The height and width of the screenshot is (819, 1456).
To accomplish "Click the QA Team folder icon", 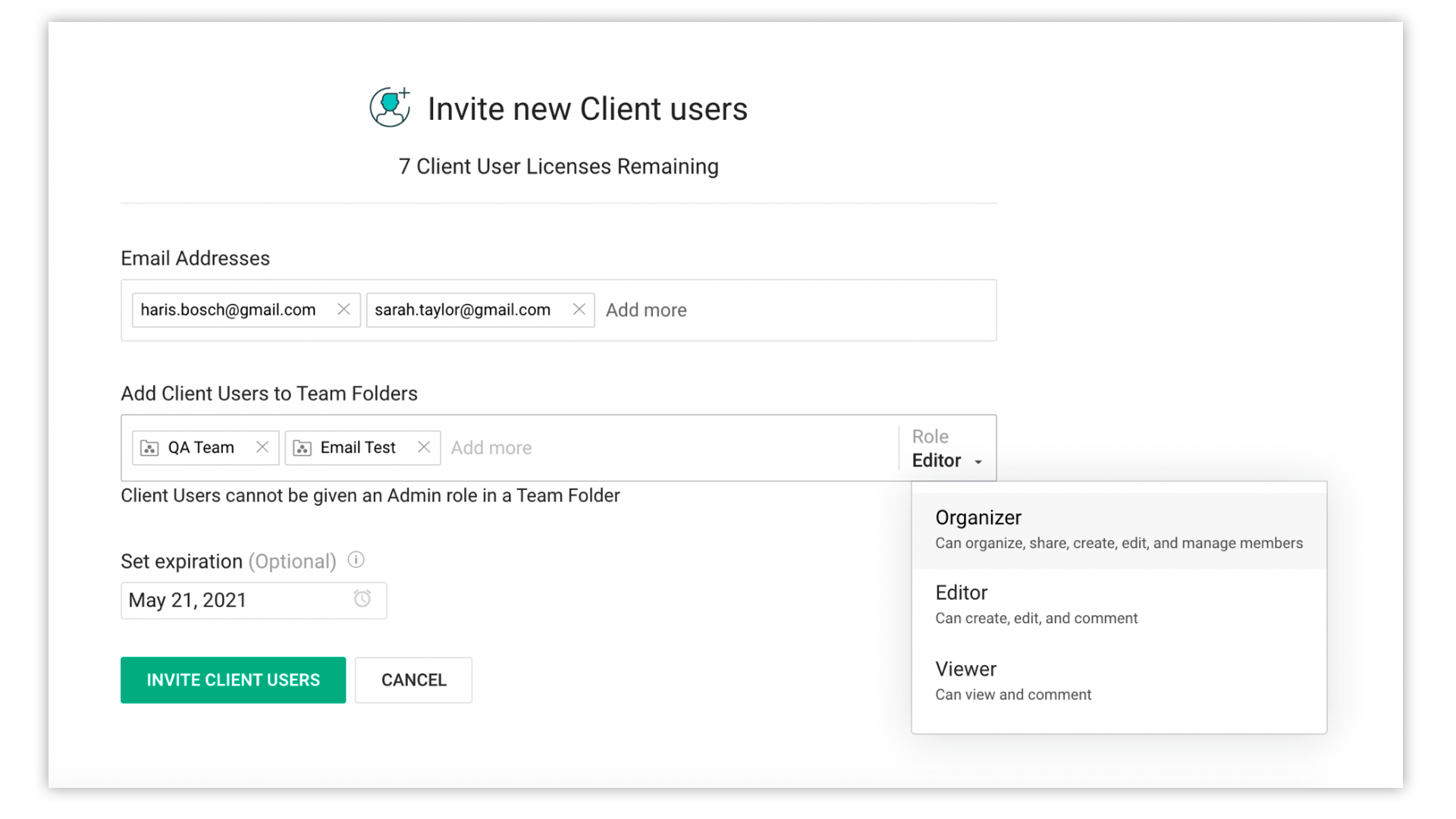I will coord(150,448).
